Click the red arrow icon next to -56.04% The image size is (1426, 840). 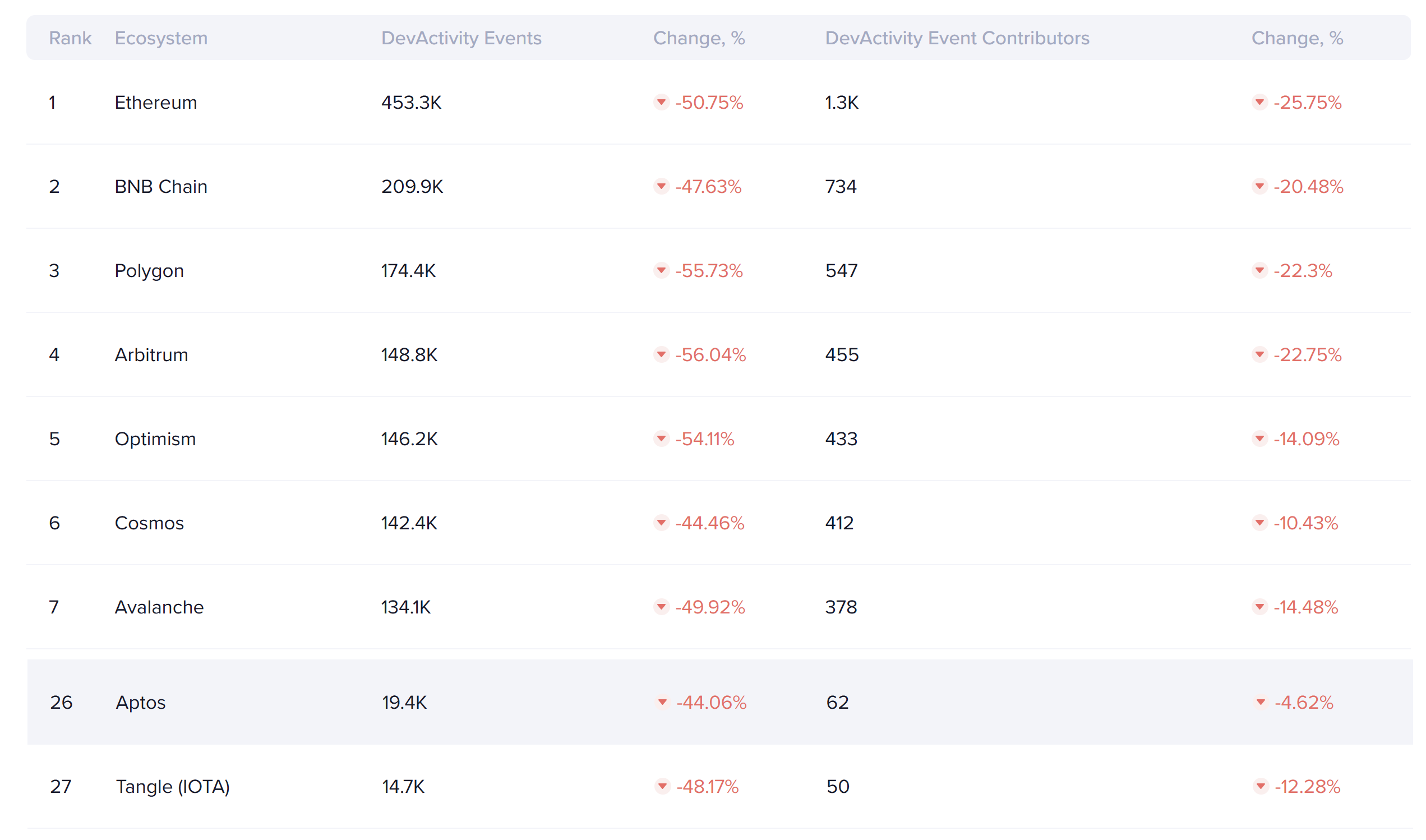pyautogui.click(x=661, y=355)
